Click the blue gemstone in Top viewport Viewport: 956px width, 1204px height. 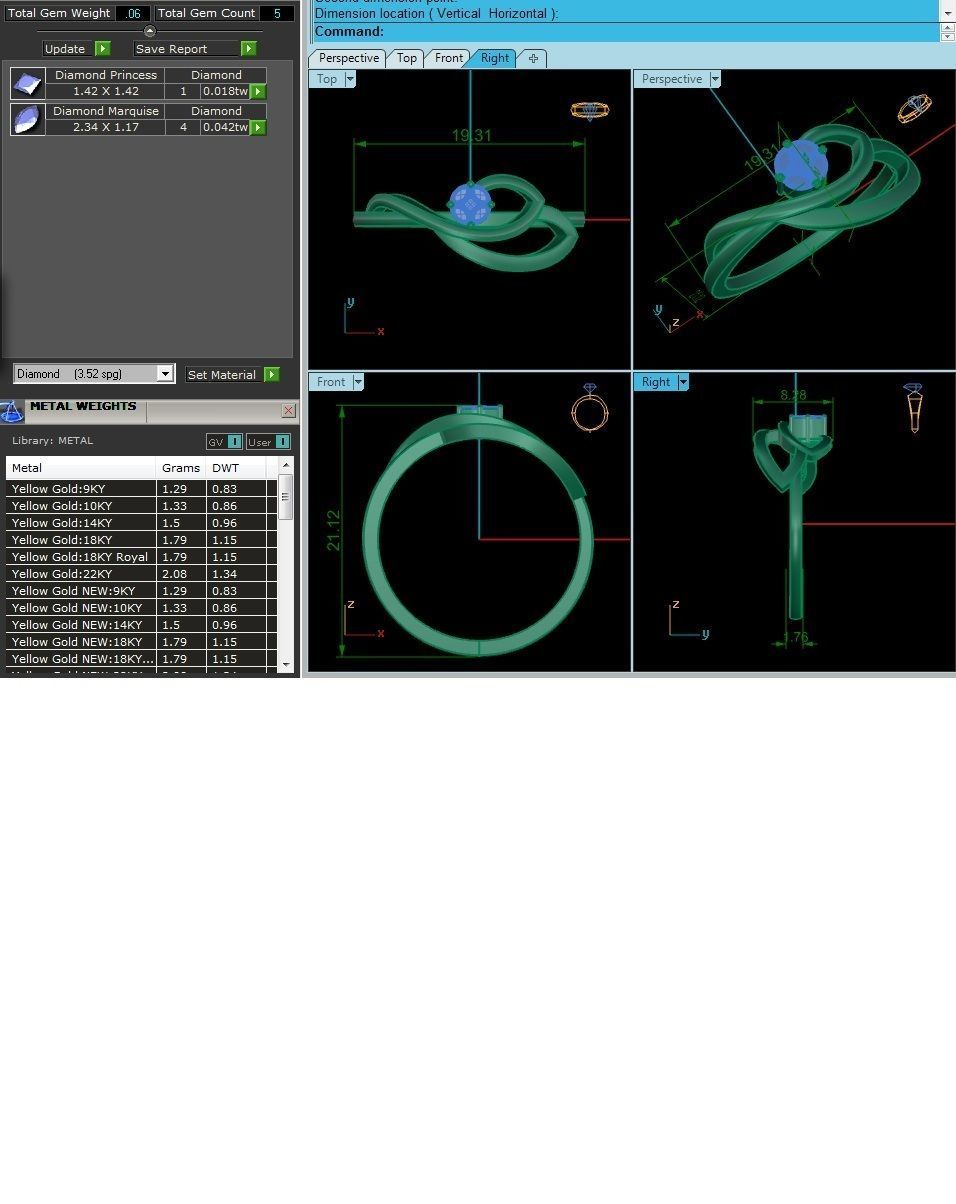471,204
